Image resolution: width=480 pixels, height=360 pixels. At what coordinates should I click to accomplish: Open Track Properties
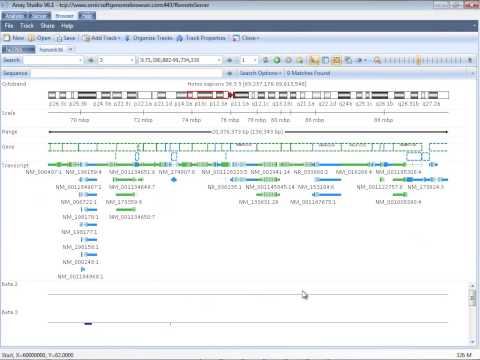[x=201, y=38]
